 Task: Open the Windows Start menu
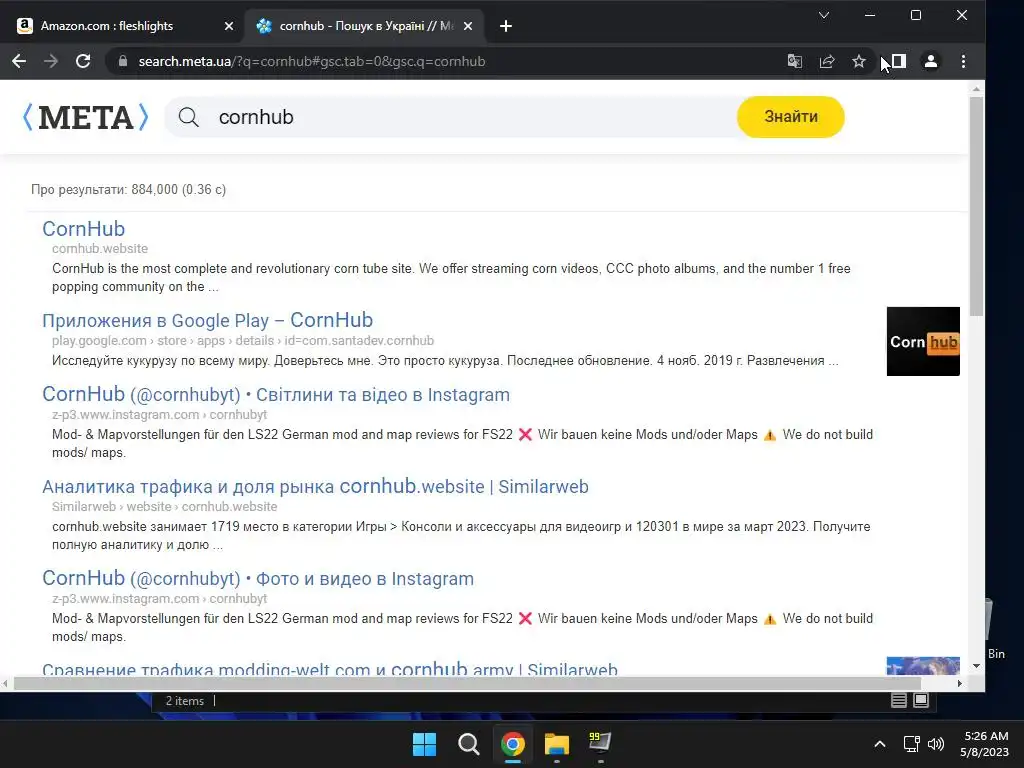click(424, 744)
